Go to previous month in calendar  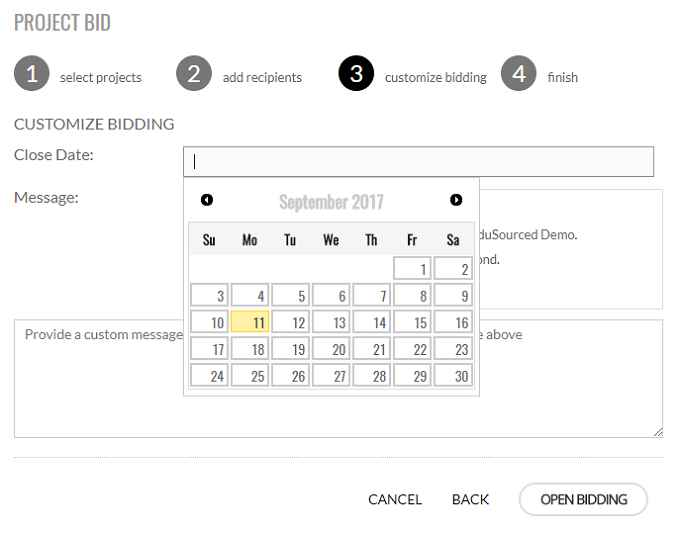(x=207, y=200)
